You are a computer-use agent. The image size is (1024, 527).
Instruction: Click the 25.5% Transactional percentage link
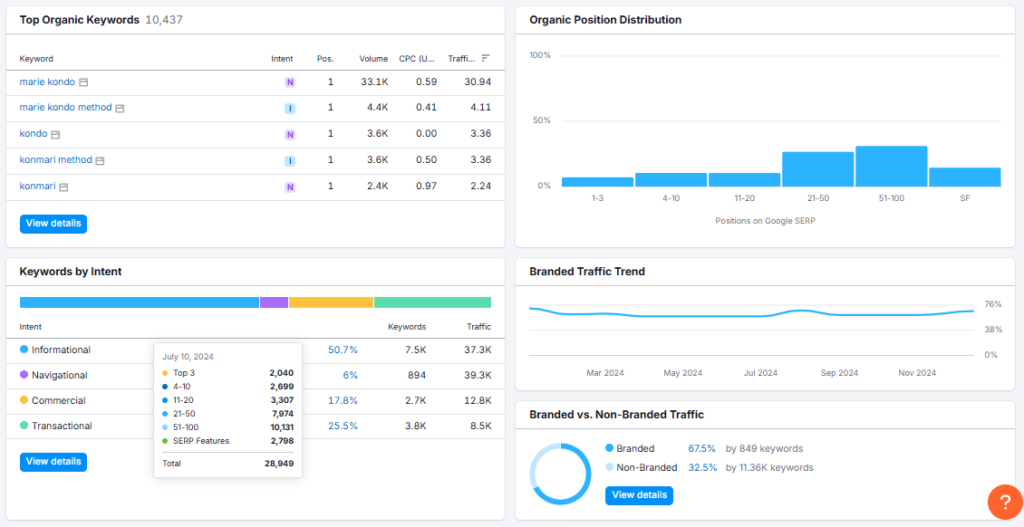pyautogui.click(x=343, y=426)
